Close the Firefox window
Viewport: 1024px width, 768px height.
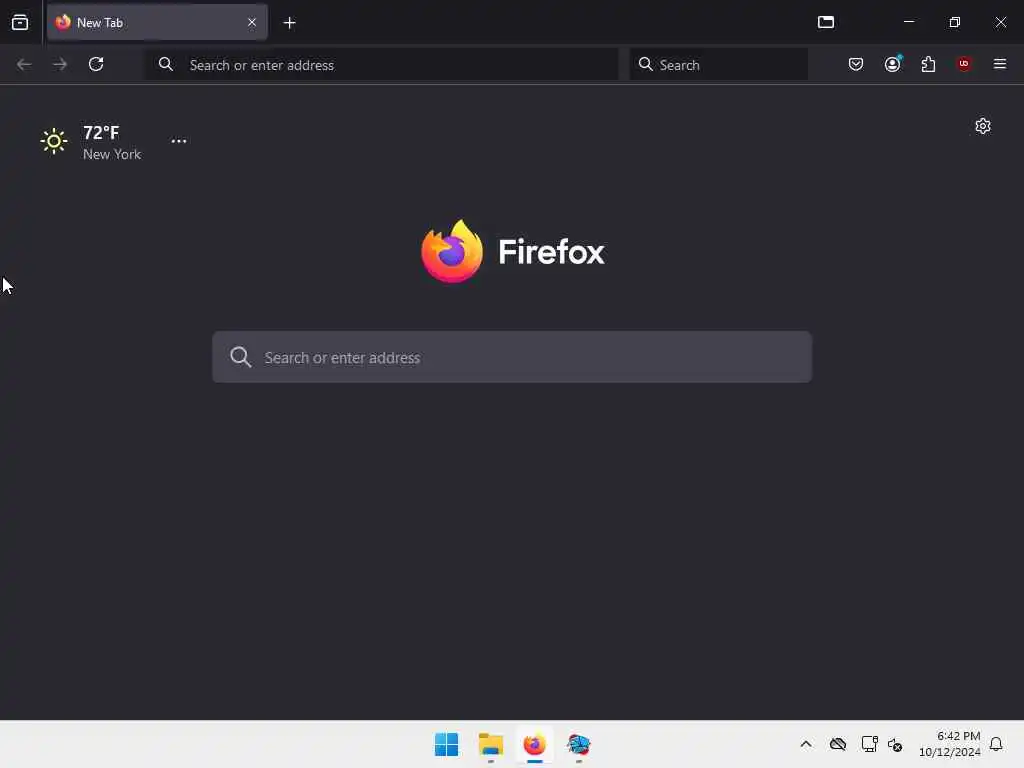[x=1000, y=22]
